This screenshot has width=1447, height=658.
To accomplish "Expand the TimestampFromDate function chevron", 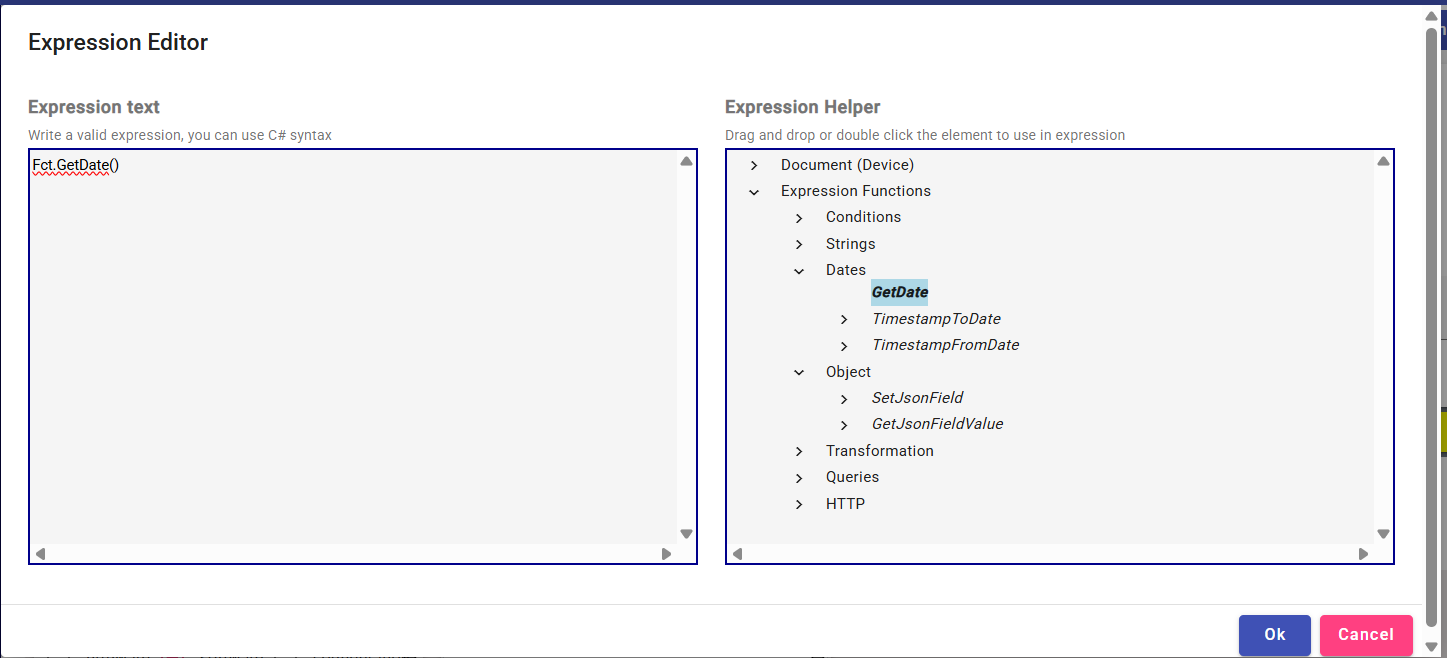I will (844, 346).
